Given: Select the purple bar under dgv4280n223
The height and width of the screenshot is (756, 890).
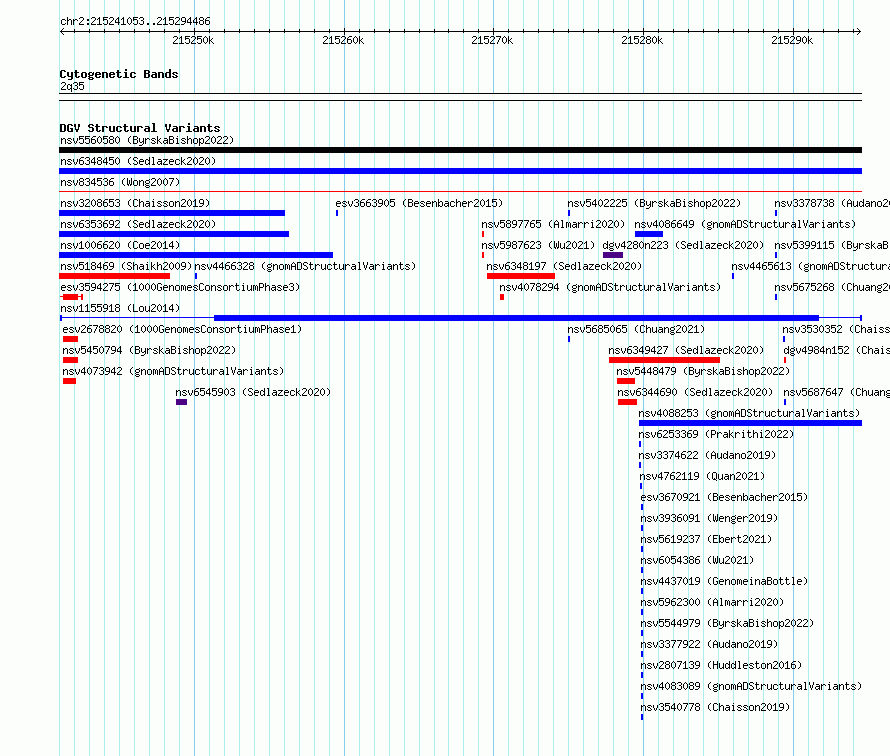Looking at the screenshot, I should [613, 255].
